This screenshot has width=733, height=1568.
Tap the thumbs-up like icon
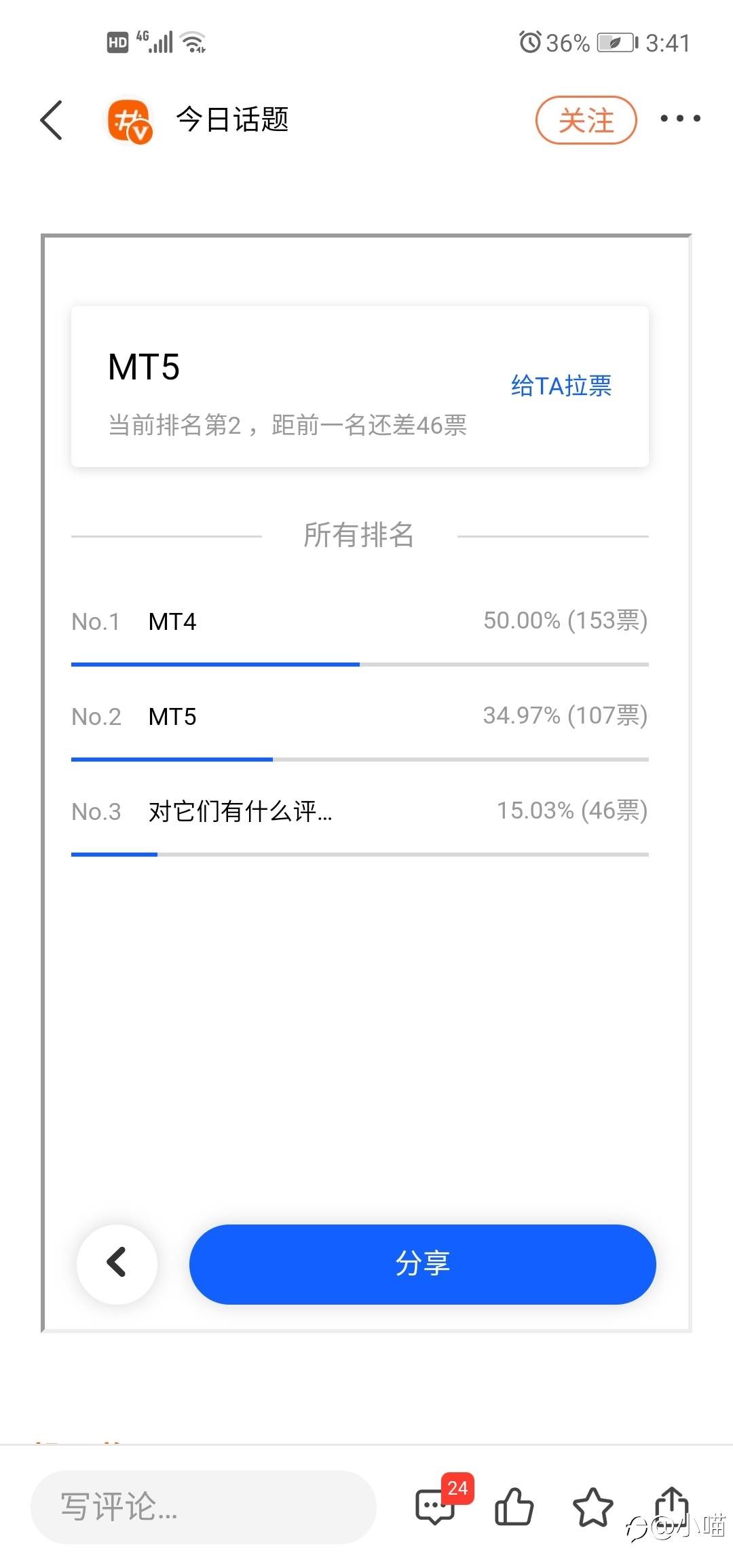pos(514,1507)
